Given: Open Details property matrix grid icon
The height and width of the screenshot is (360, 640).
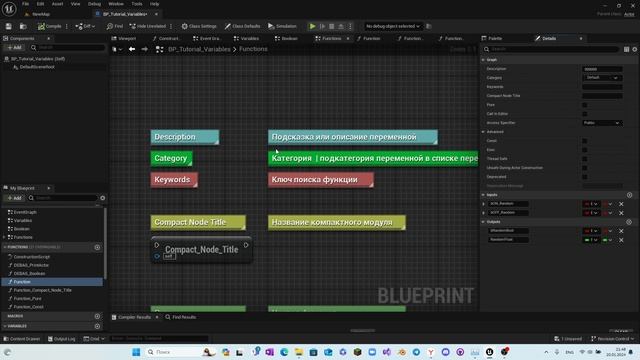Looking at the screenshot, I should point(627,49).
